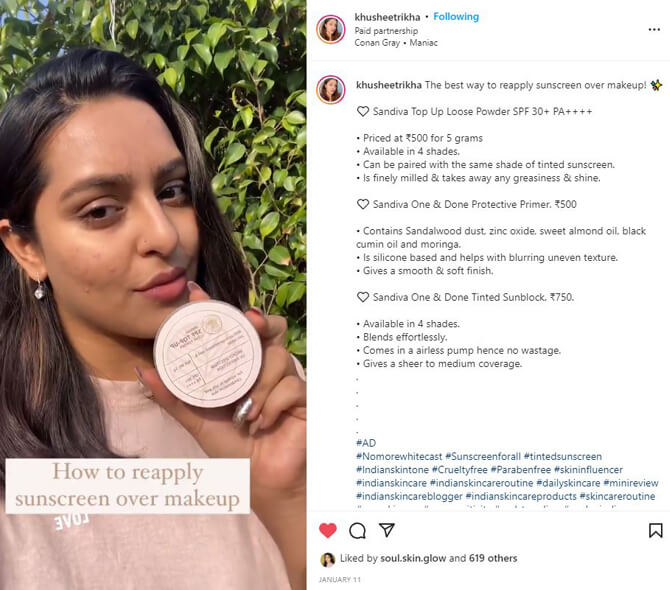Screen dimensions: 670x590
Task: Save post with bookmark icon
Action: point(655,531)
